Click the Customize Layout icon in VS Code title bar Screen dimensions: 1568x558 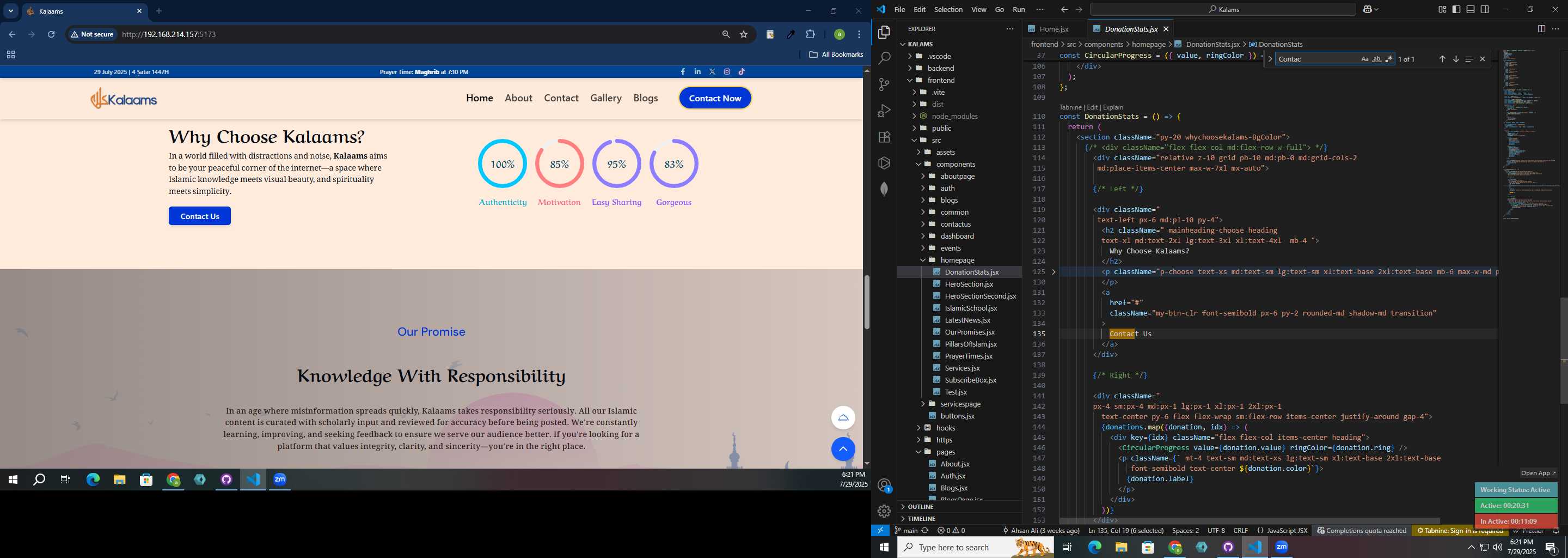tap(1442, 9)
